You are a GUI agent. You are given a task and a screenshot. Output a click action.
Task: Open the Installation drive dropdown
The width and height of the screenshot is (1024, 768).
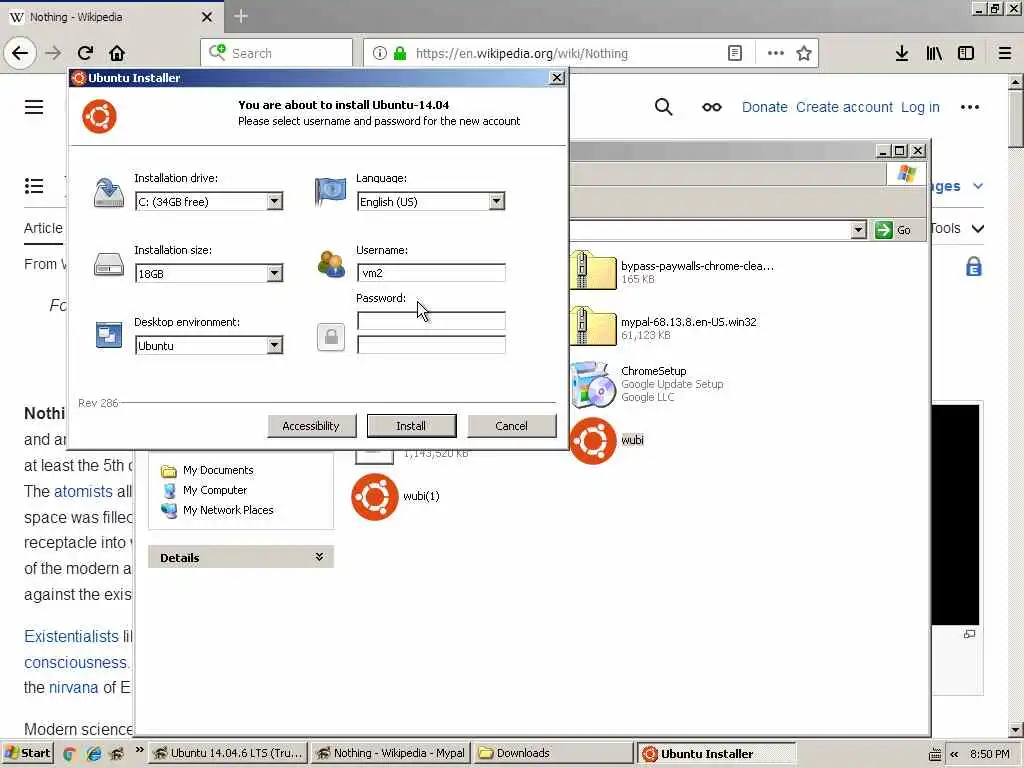[x=274, y=201]
